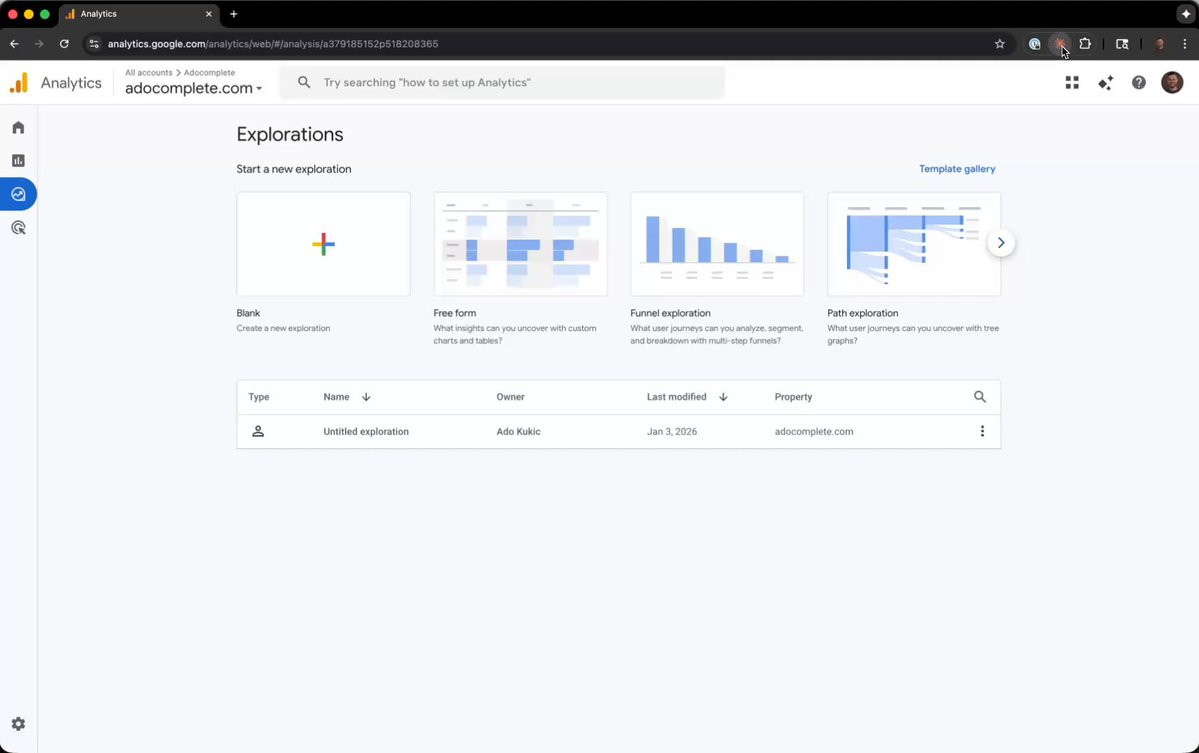1199x753 pixels.
Task: Open a new browser tab
Action: coord(233,14)
